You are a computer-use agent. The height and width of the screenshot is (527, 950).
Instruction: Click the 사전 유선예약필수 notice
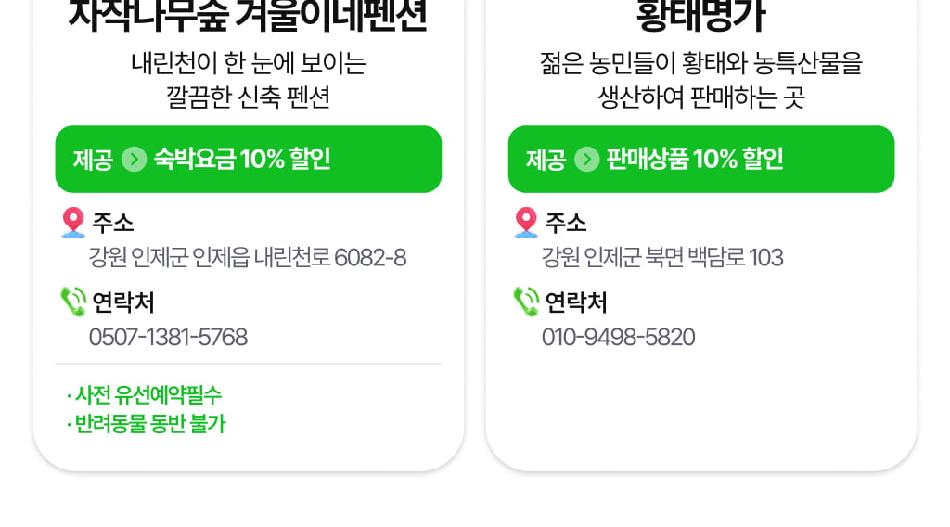146,395
